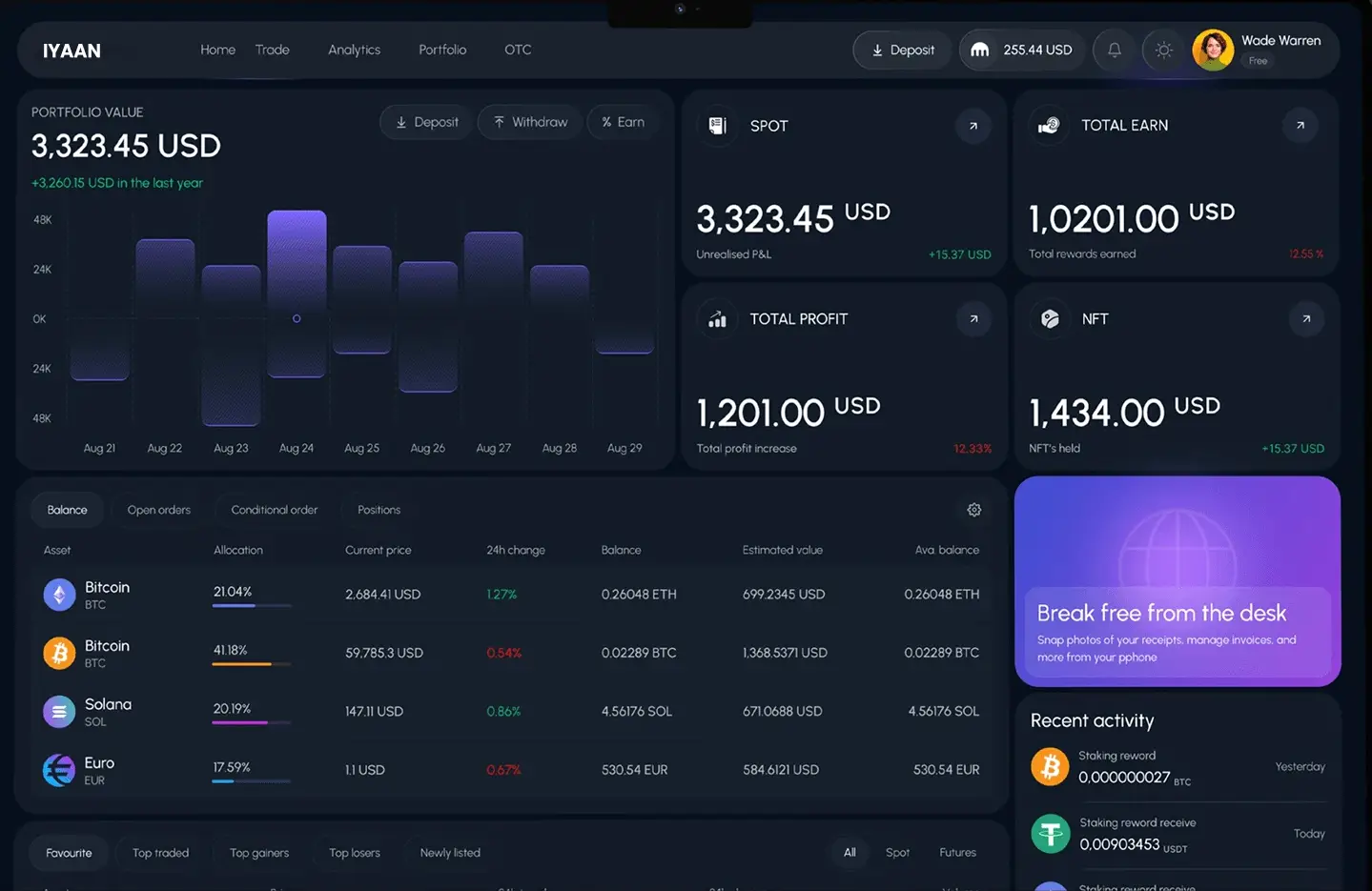The image size is (1372, 891).
Task: Open the Analytics menu item
Action: click(x=354, y=50)
